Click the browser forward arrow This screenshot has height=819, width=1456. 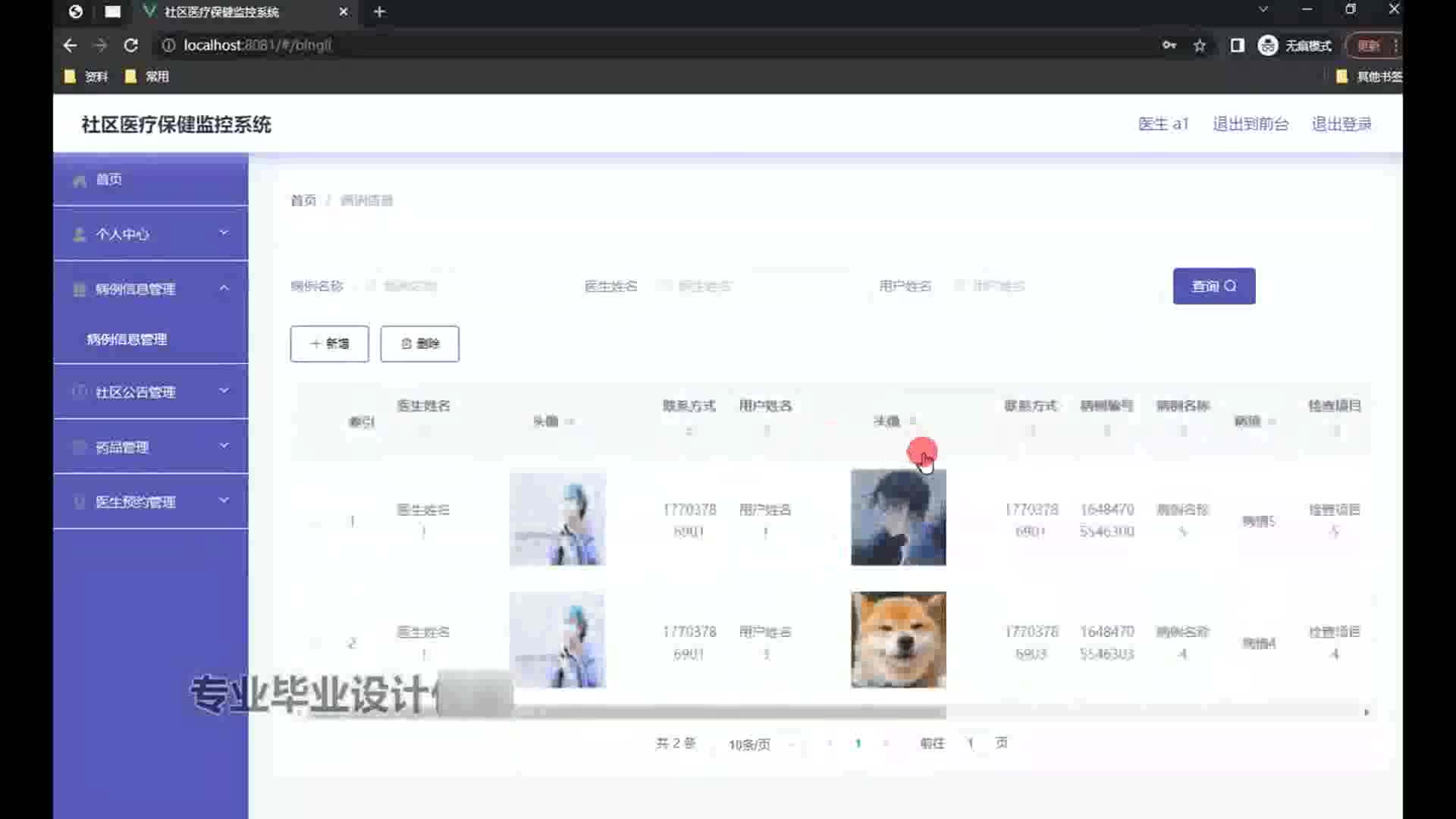coord(100,45)
